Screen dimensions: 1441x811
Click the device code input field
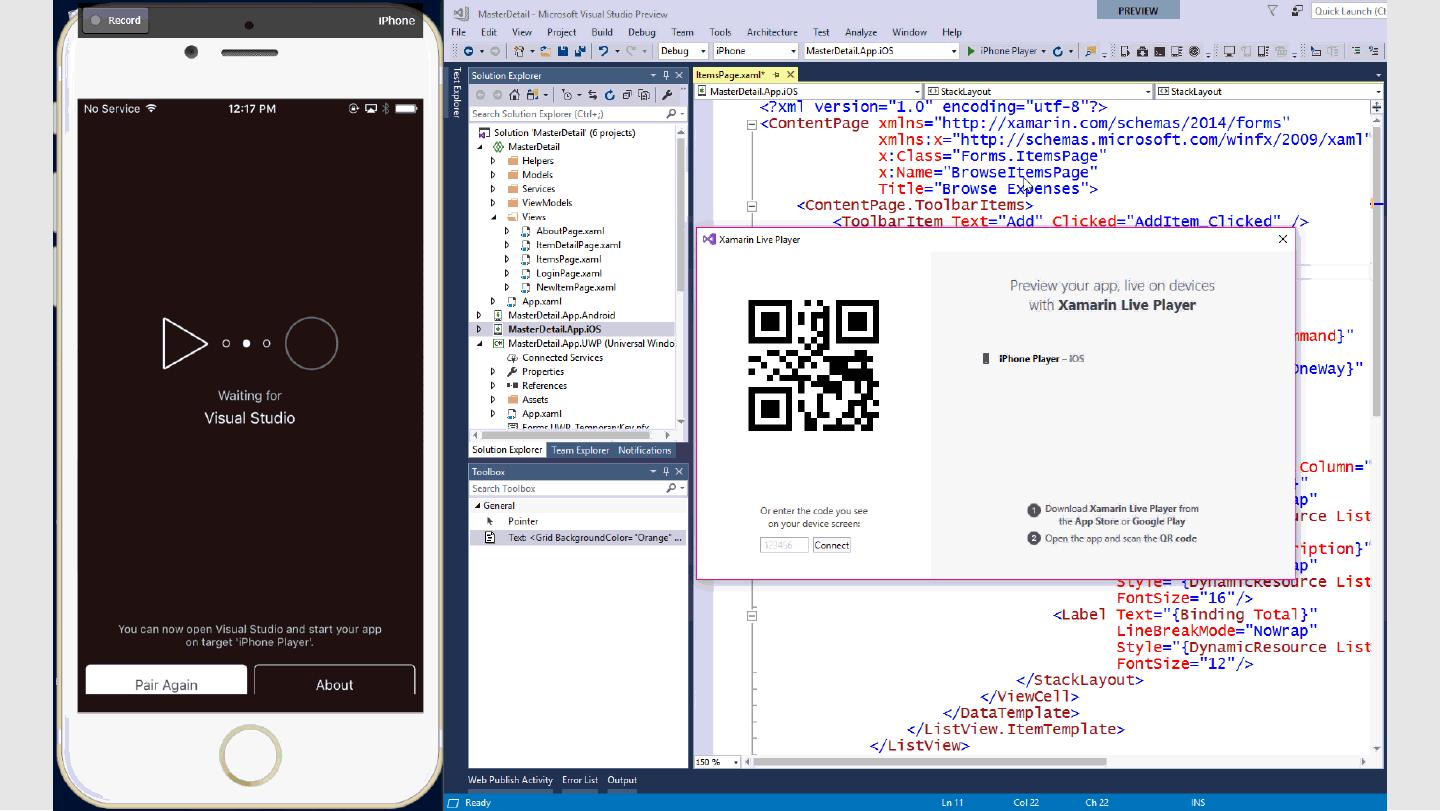783,545
